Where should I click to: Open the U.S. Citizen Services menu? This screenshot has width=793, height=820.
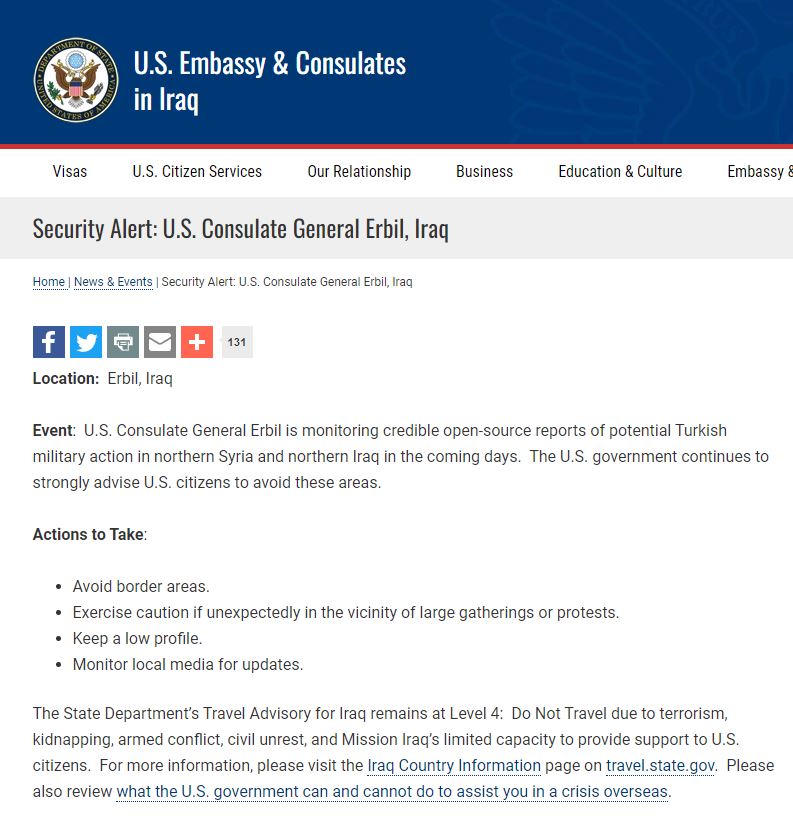(x=197, y=171)
